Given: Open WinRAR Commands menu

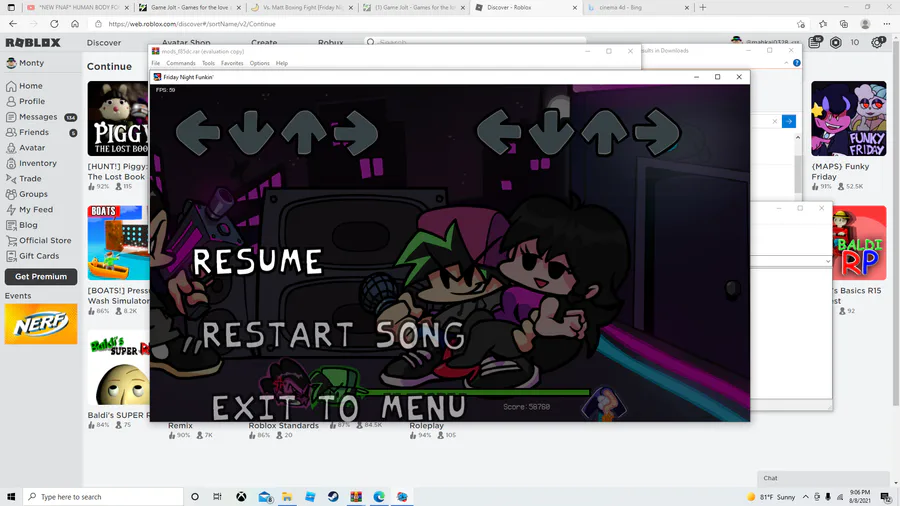Looking at the screenshot, I should coord(181,63).
